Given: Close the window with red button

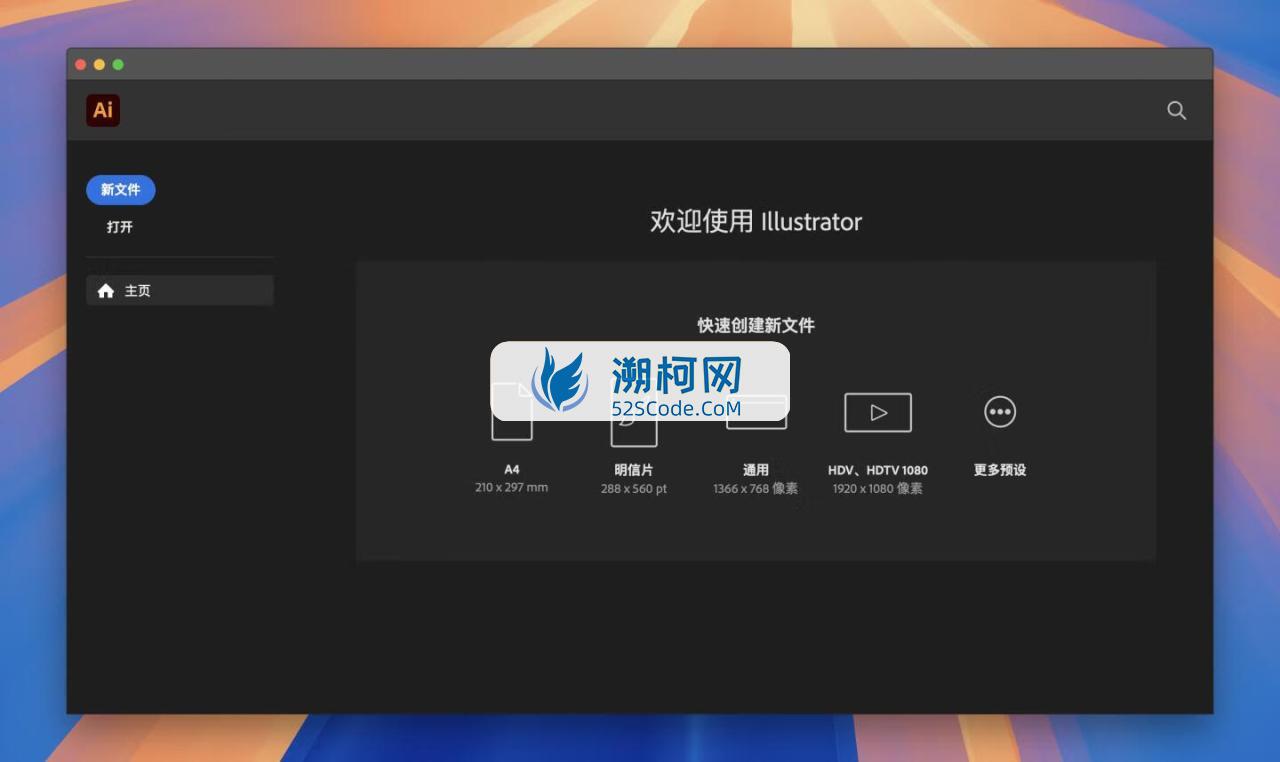Looking at the screenshot, I should (x=80, y=65).
